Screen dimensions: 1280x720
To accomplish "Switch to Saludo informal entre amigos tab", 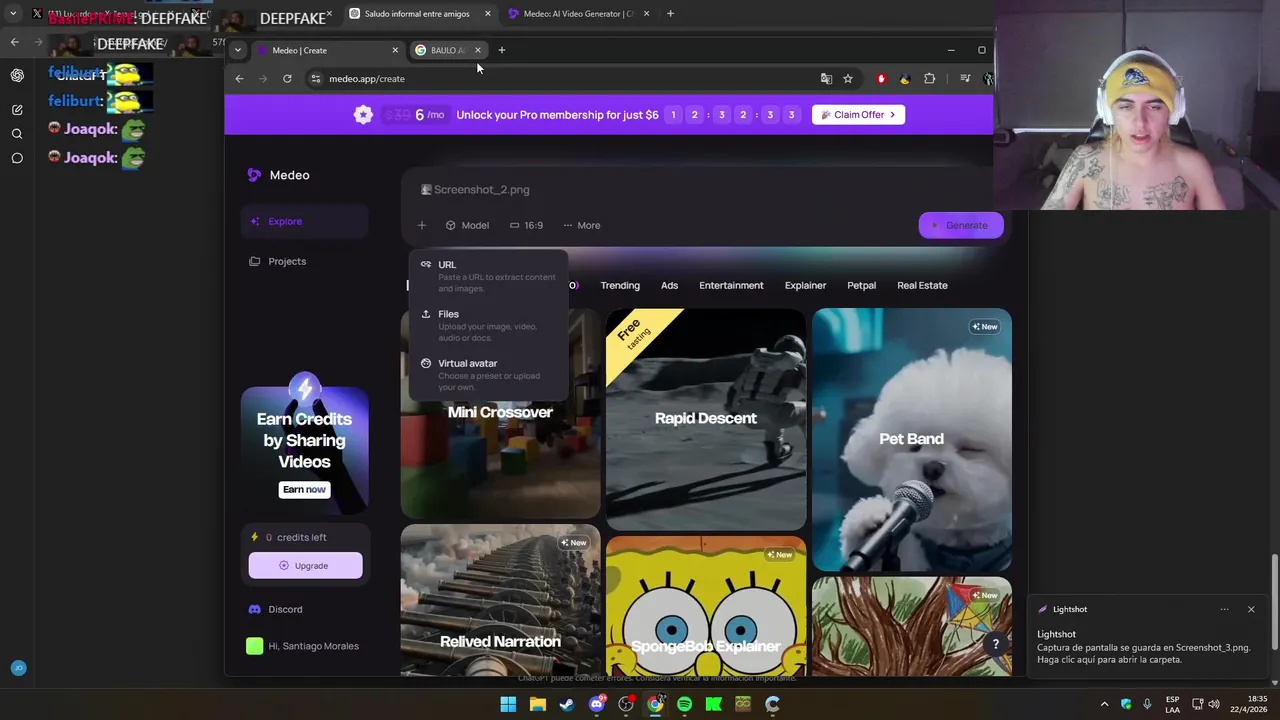I will [420, 14].
